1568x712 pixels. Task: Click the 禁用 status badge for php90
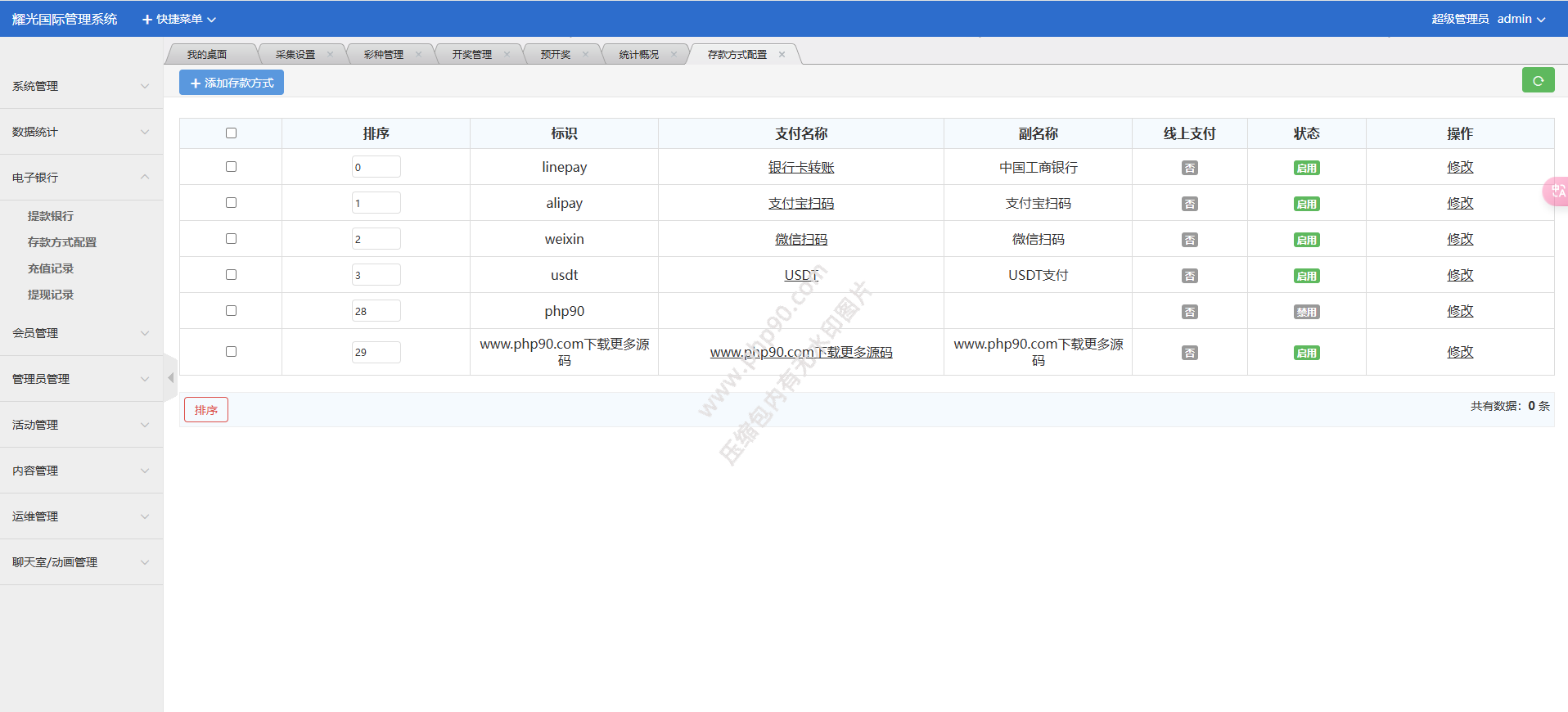(1306, 312)
